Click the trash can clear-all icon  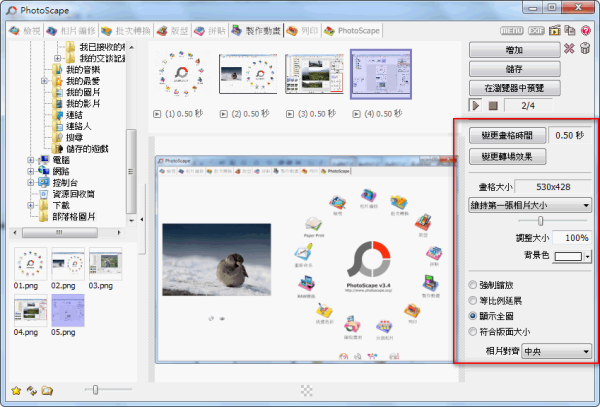tap(586, 49)
